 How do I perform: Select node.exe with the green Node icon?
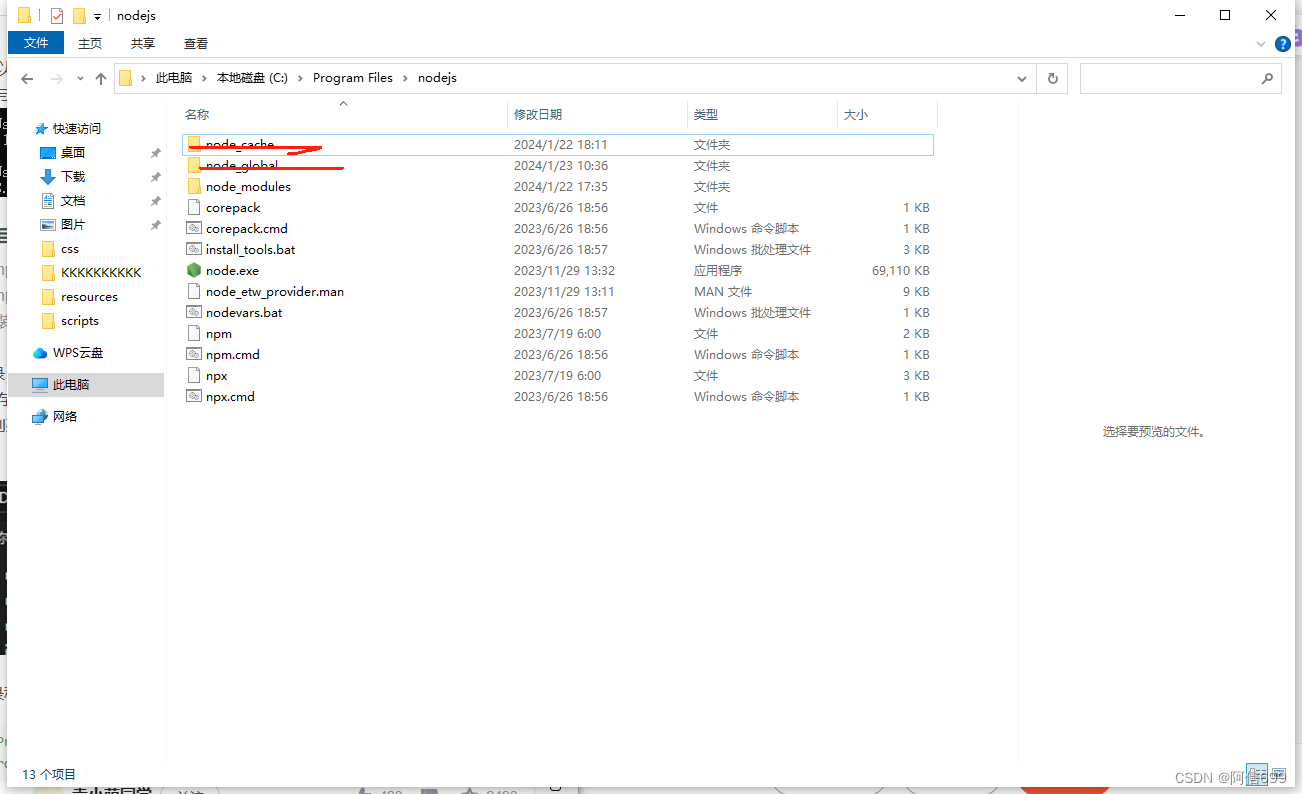pos(232,270)
